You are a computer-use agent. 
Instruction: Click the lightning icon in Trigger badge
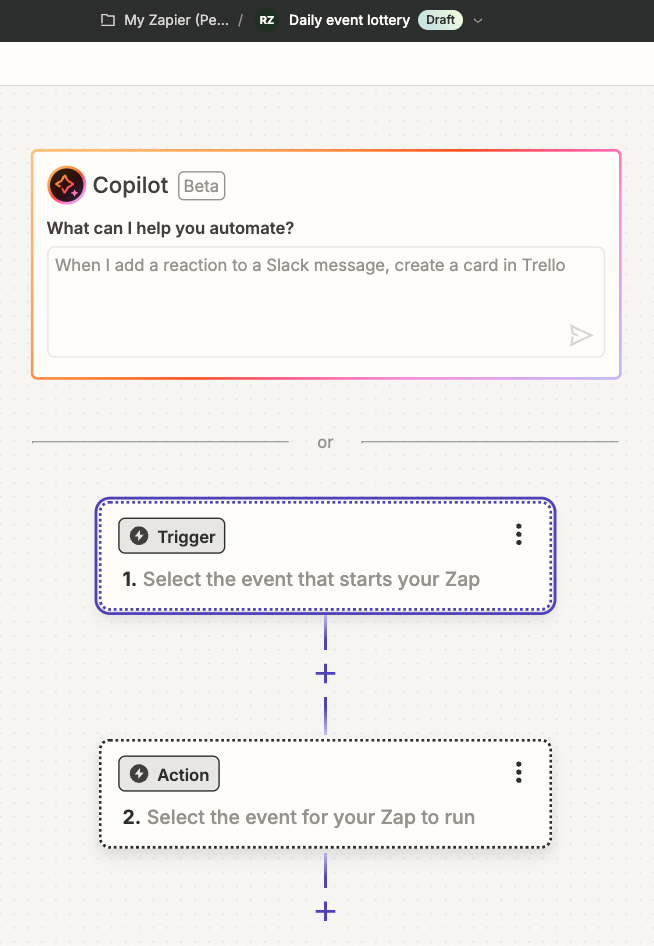click(x=140, y=537)
